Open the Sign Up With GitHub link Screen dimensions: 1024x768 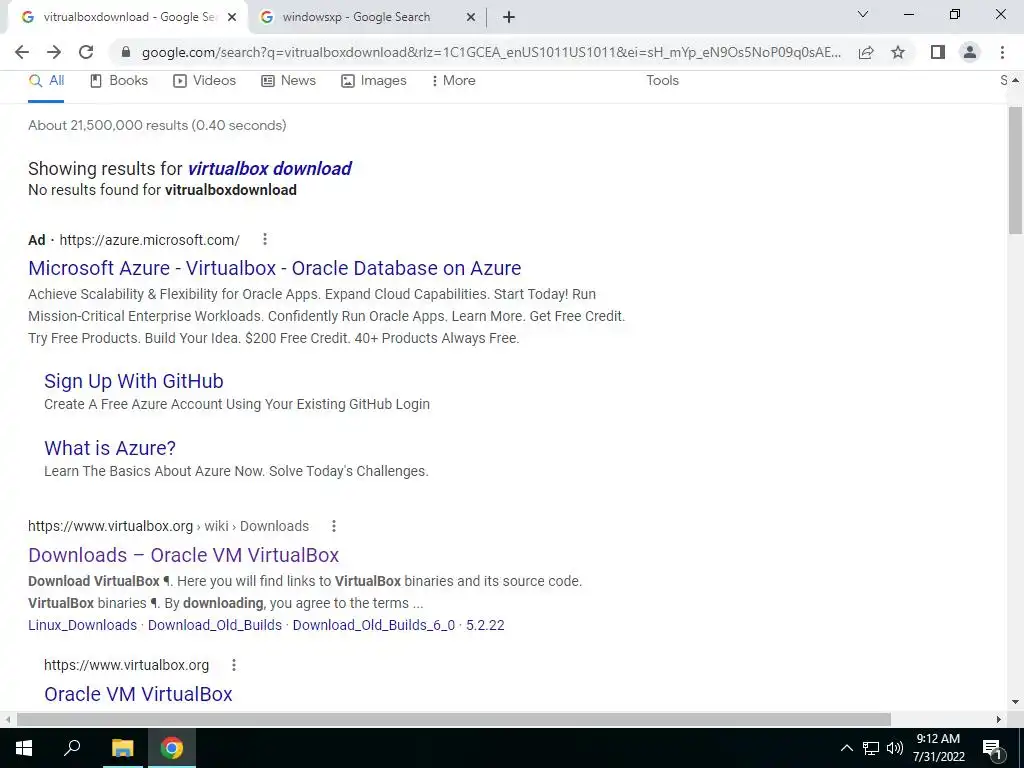tap(134, 381)
